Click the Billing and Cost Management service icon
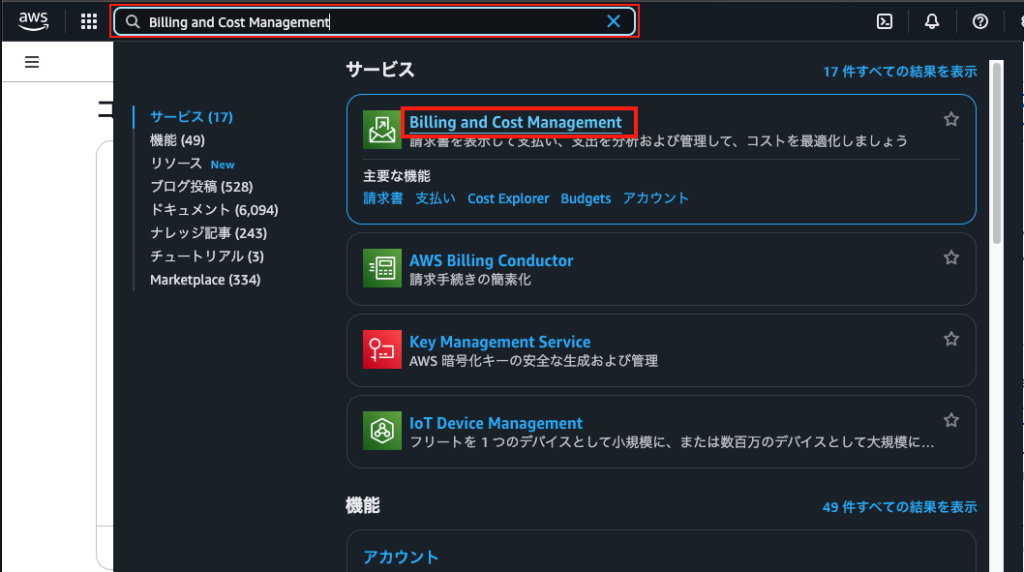Viewport: 1024px width, 572px height. coord(382,129)
